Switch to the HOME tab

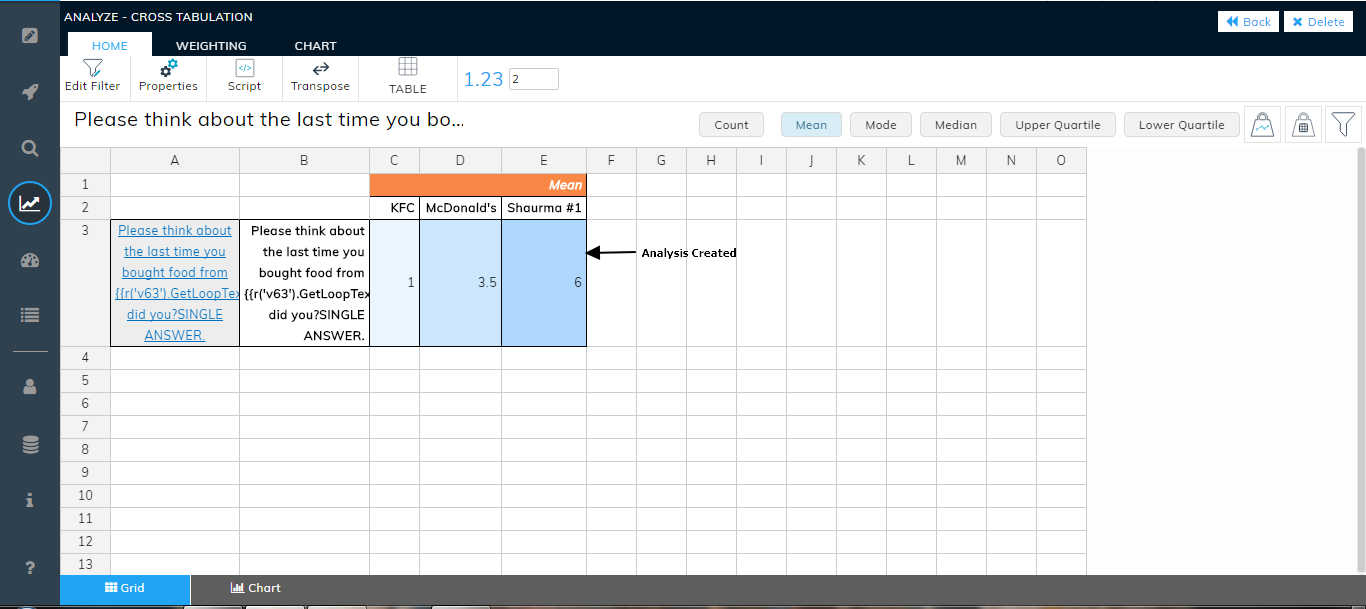pyautogui.click(x=110, y=45)
